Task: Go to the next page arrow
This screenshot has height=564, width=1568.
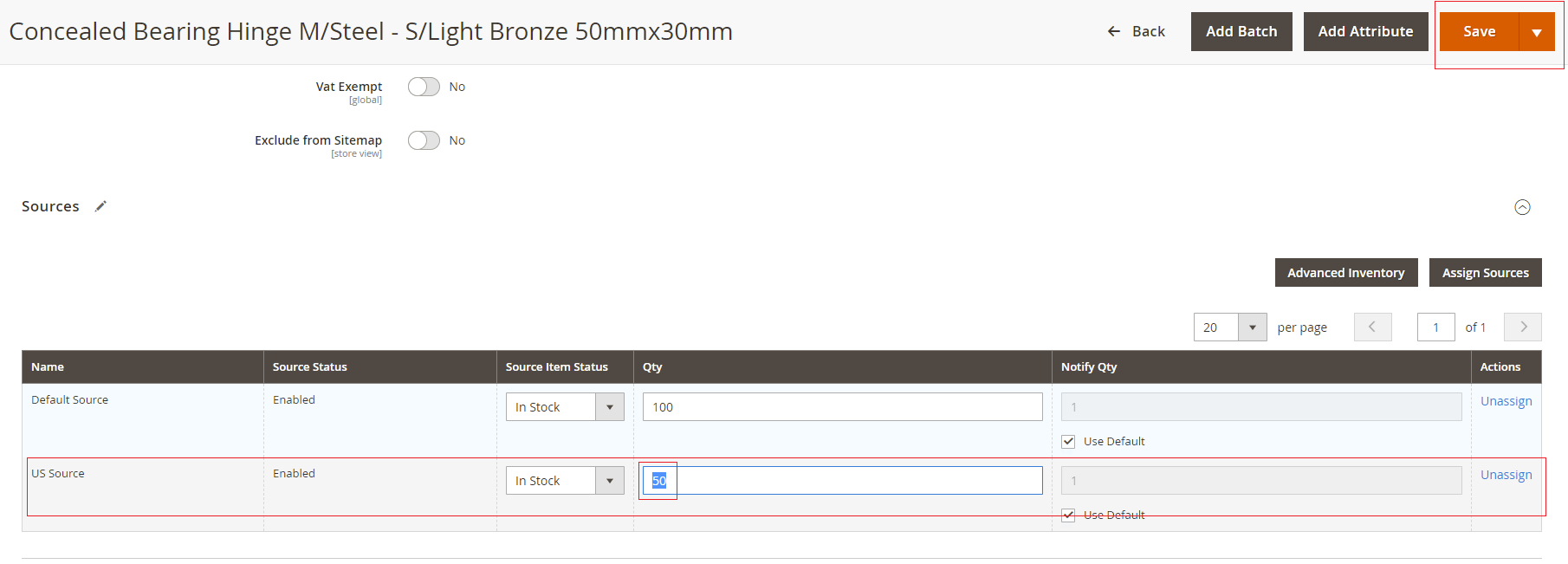Action: [x=1523, y=327]
